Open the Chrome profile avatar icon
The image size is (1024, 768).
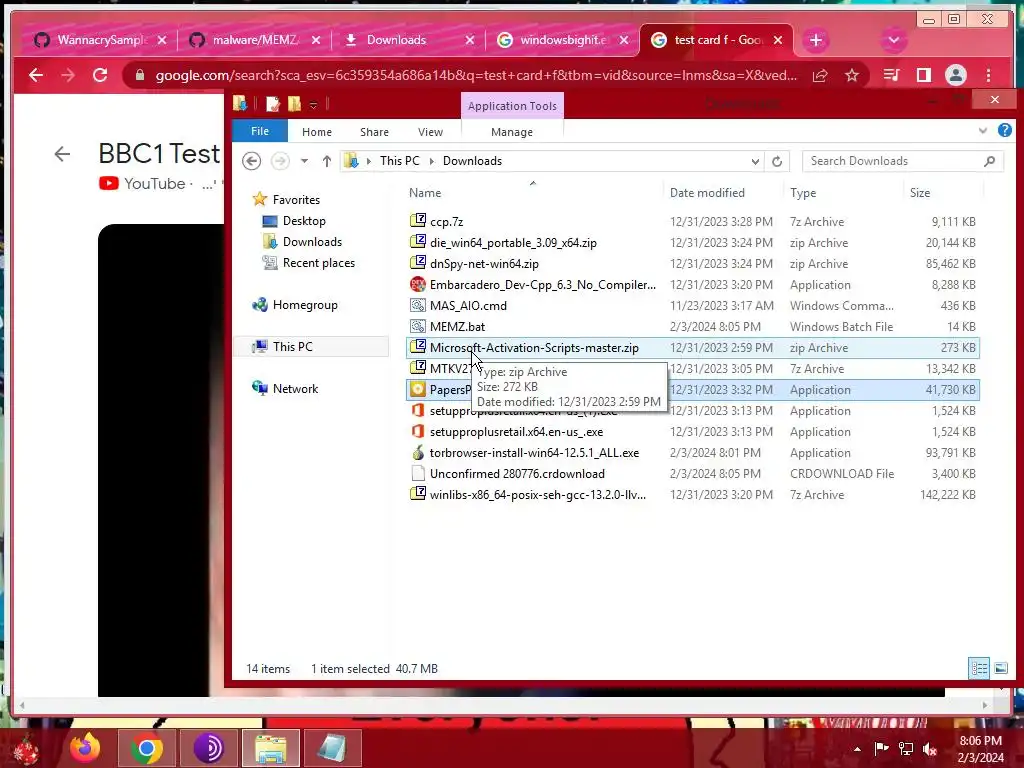(x=955, y=75)
